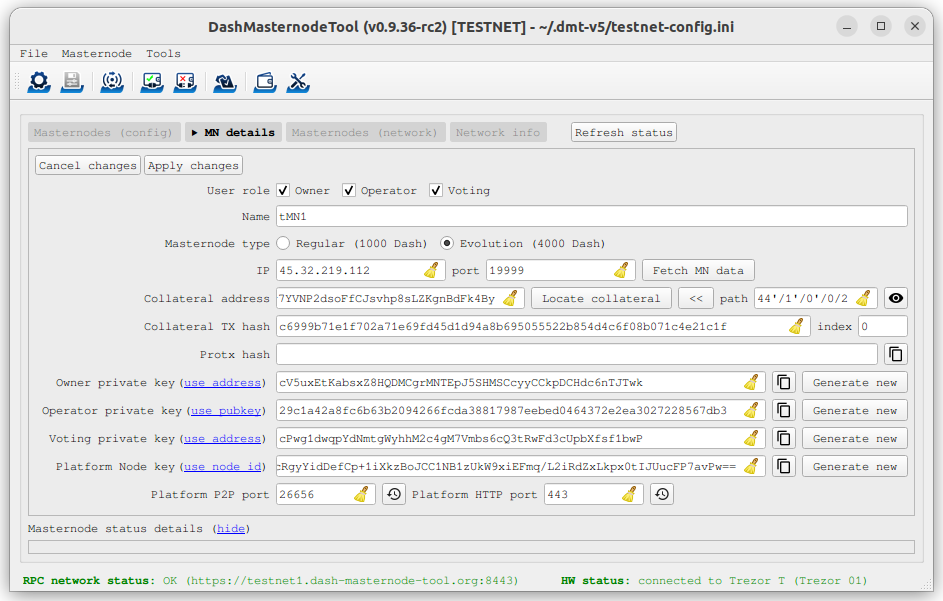Click the Operator key use pubkey link

228,410
